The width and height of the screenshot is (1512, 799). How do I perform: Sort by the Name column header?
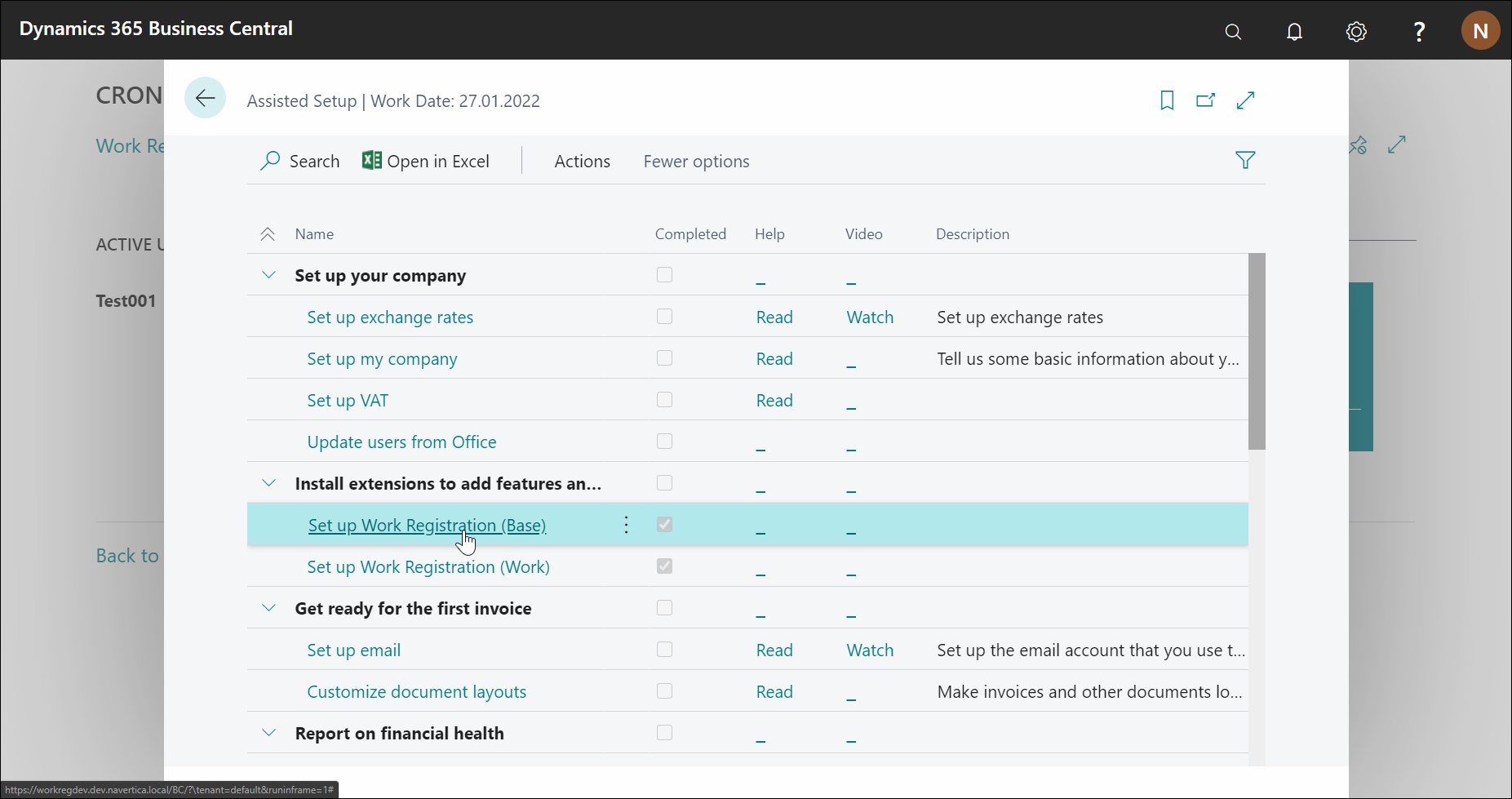click(x=314, y=234)
